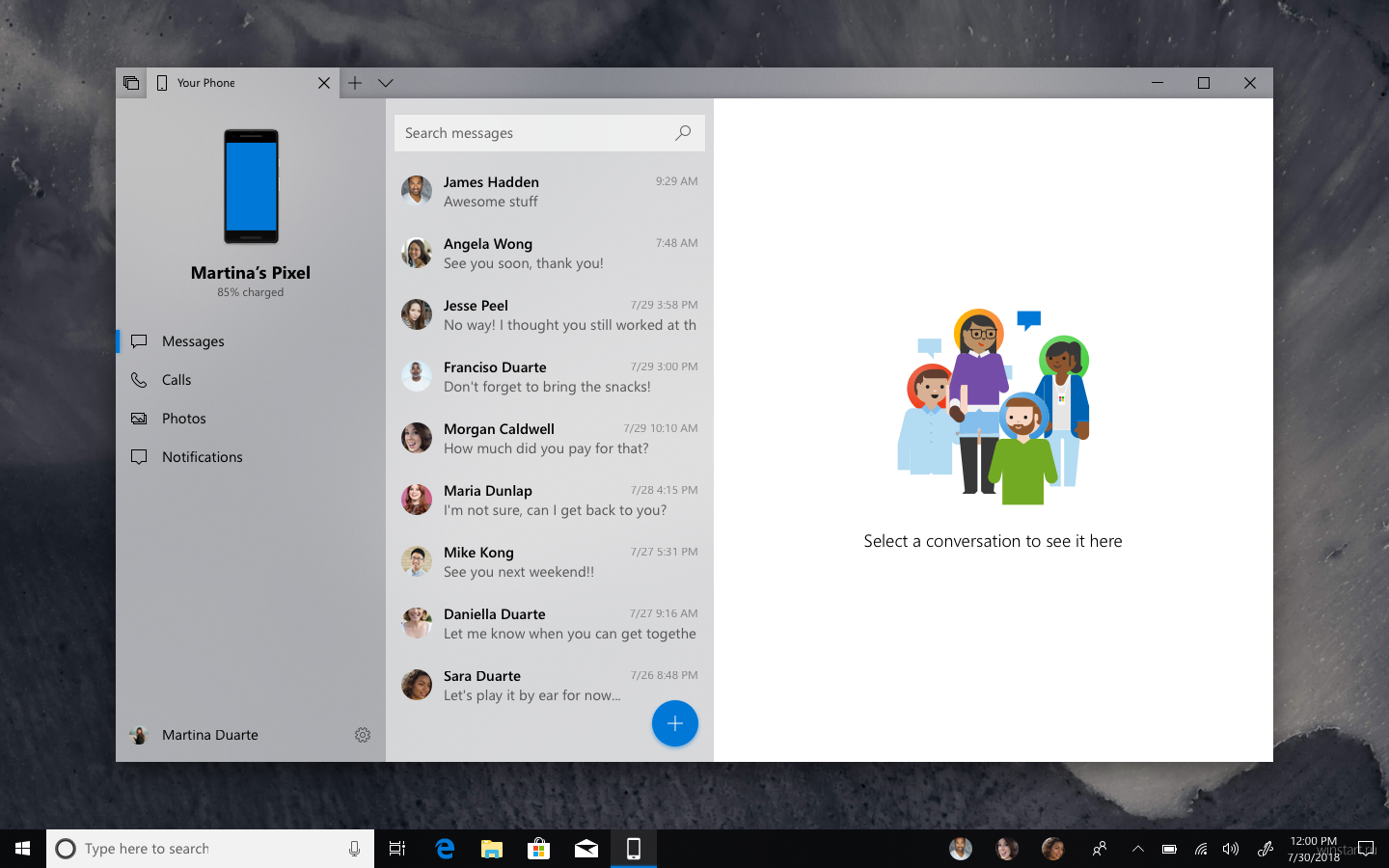Launch Microsoft Edge from the taskbar
1389x868 pixels.
point(445,849)
